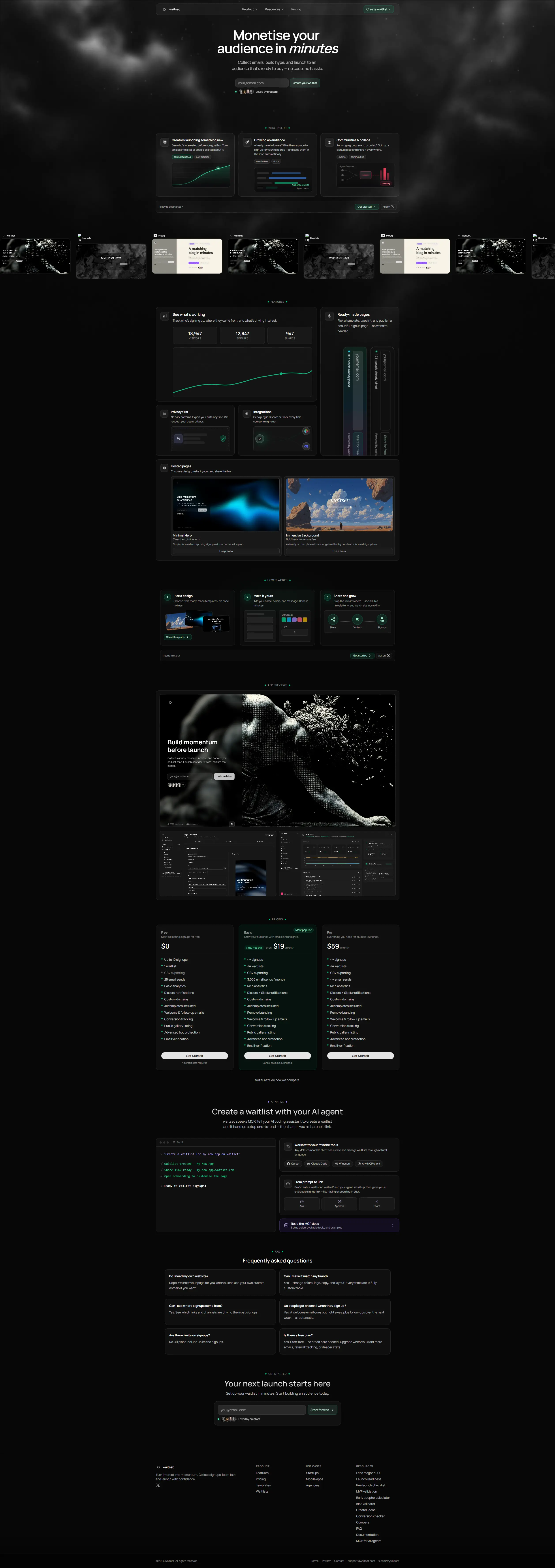The height and width of the screenshot is (1568, 555).
Task: Click the lock icon beside Privacy first
Action: coord(164,413)
